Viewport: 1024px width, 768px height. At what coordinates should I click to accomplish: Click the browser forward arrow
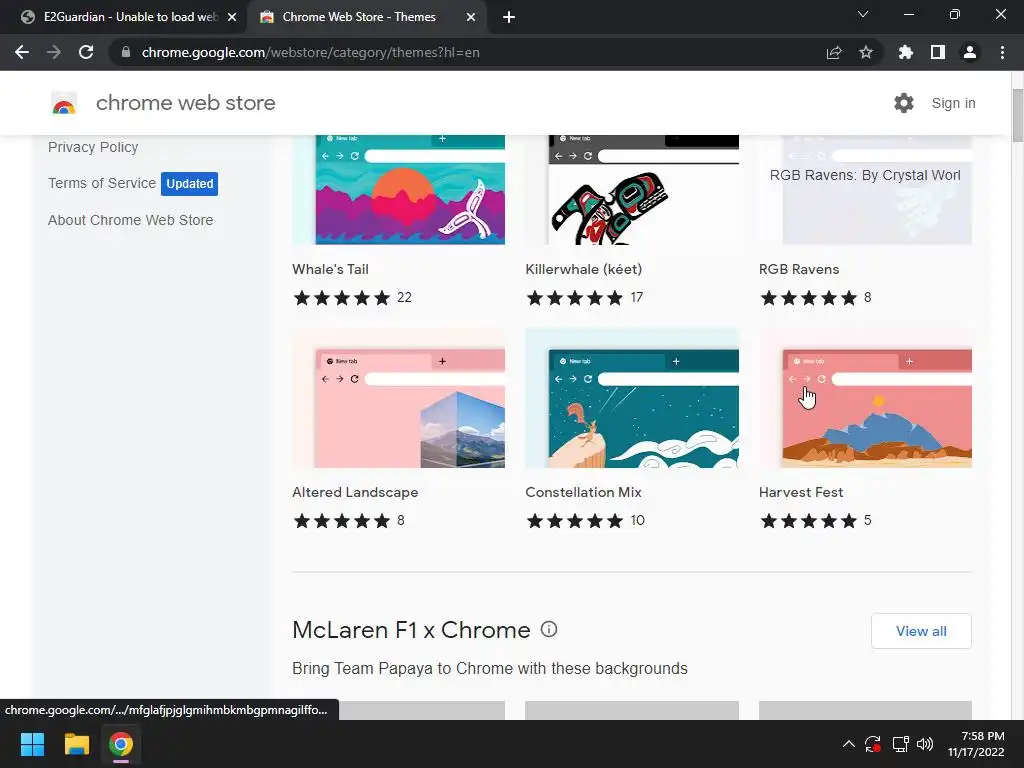point(54,52)
